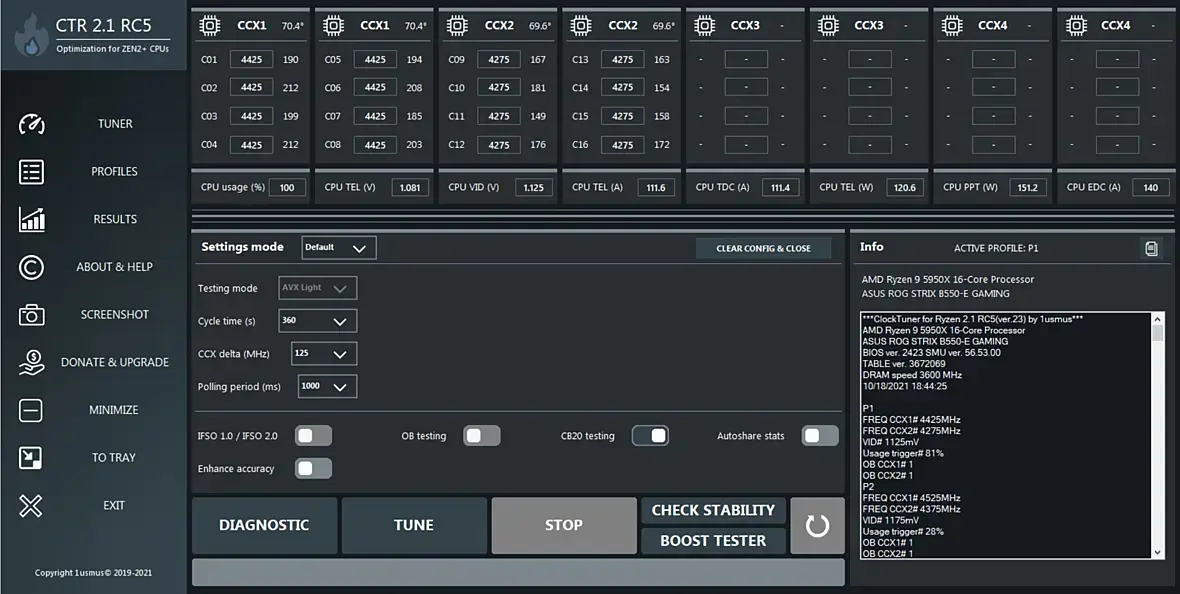Select RESULTS in the sidebar
1180x594 pixels.
click(115, 219)
